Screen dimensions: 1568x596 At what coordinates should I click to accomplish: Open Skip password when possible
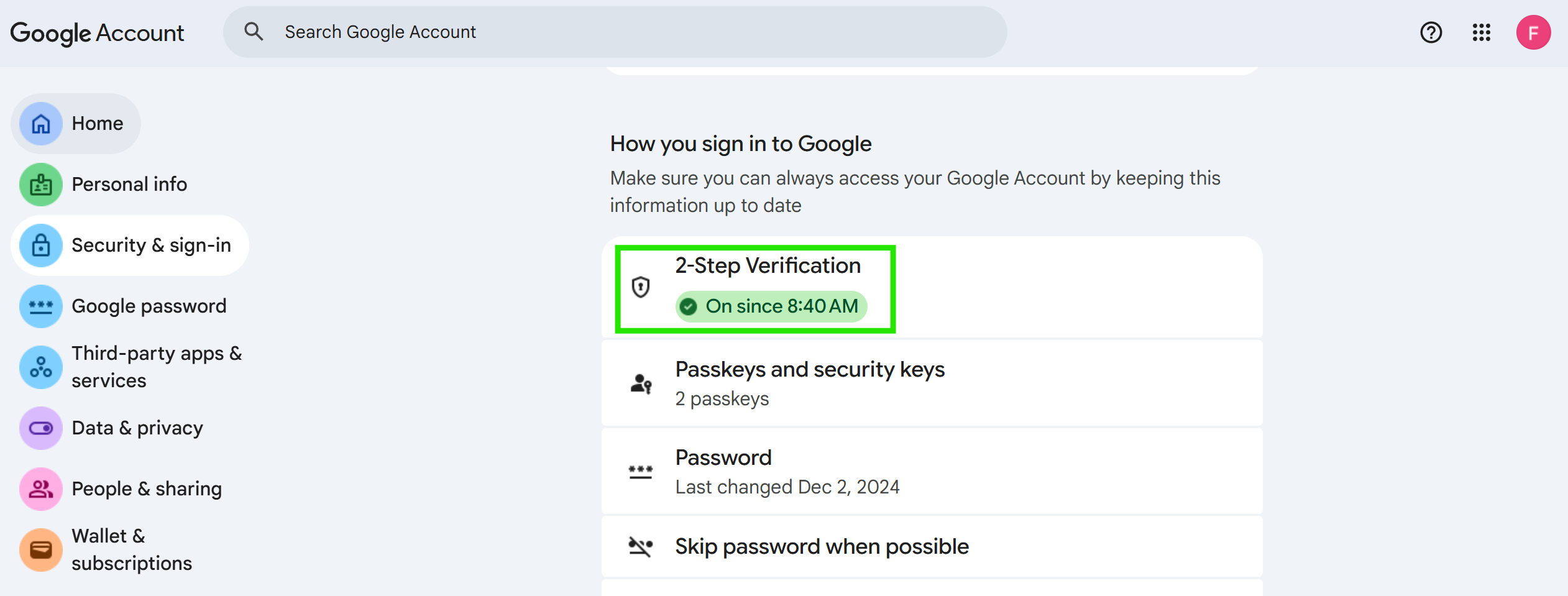pyautogui.click(x=822, y=547)
